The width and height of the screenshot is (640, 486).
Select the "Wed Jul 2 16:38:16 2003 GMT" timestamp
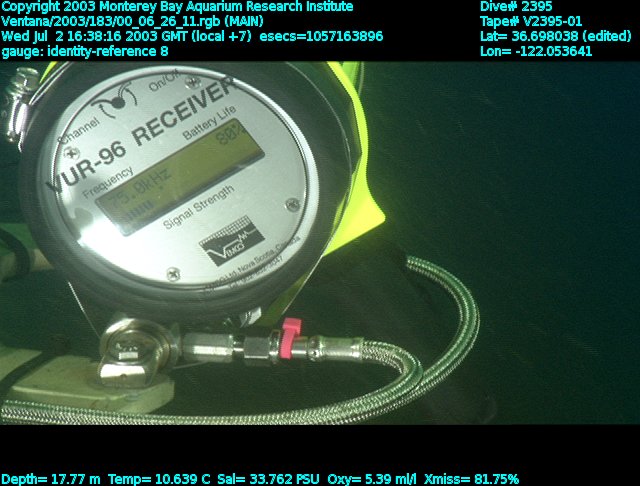click(x=93, y=36)
